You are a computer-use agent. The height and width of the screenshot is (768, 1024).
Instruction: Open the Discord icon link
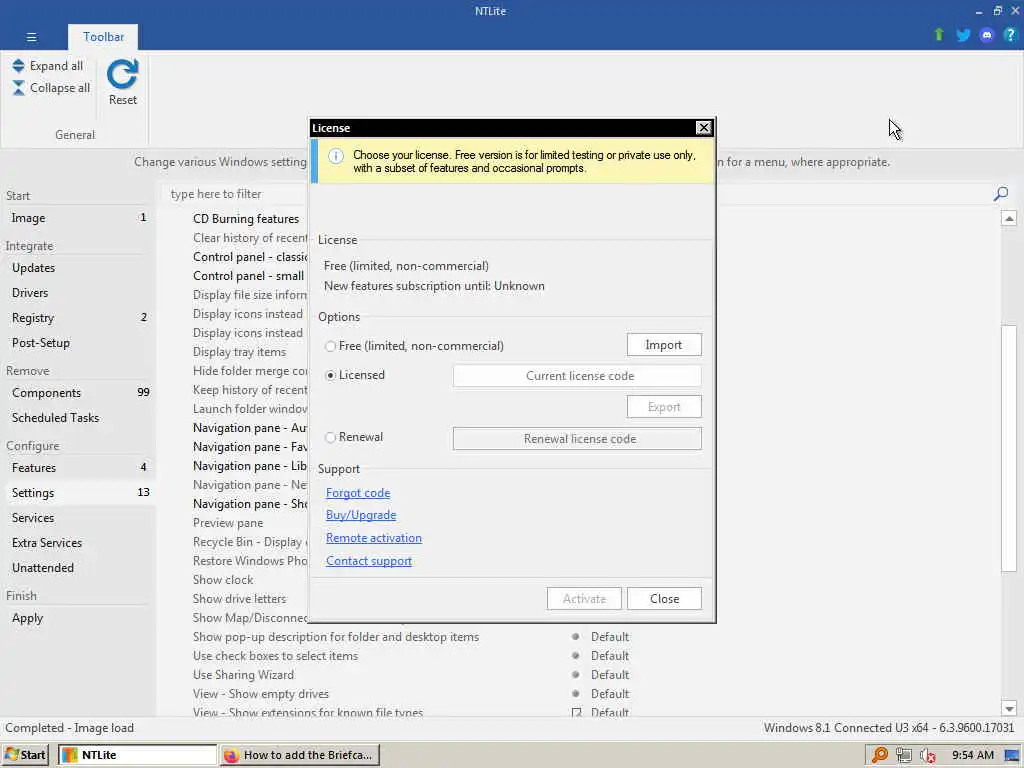pos(987,35)
